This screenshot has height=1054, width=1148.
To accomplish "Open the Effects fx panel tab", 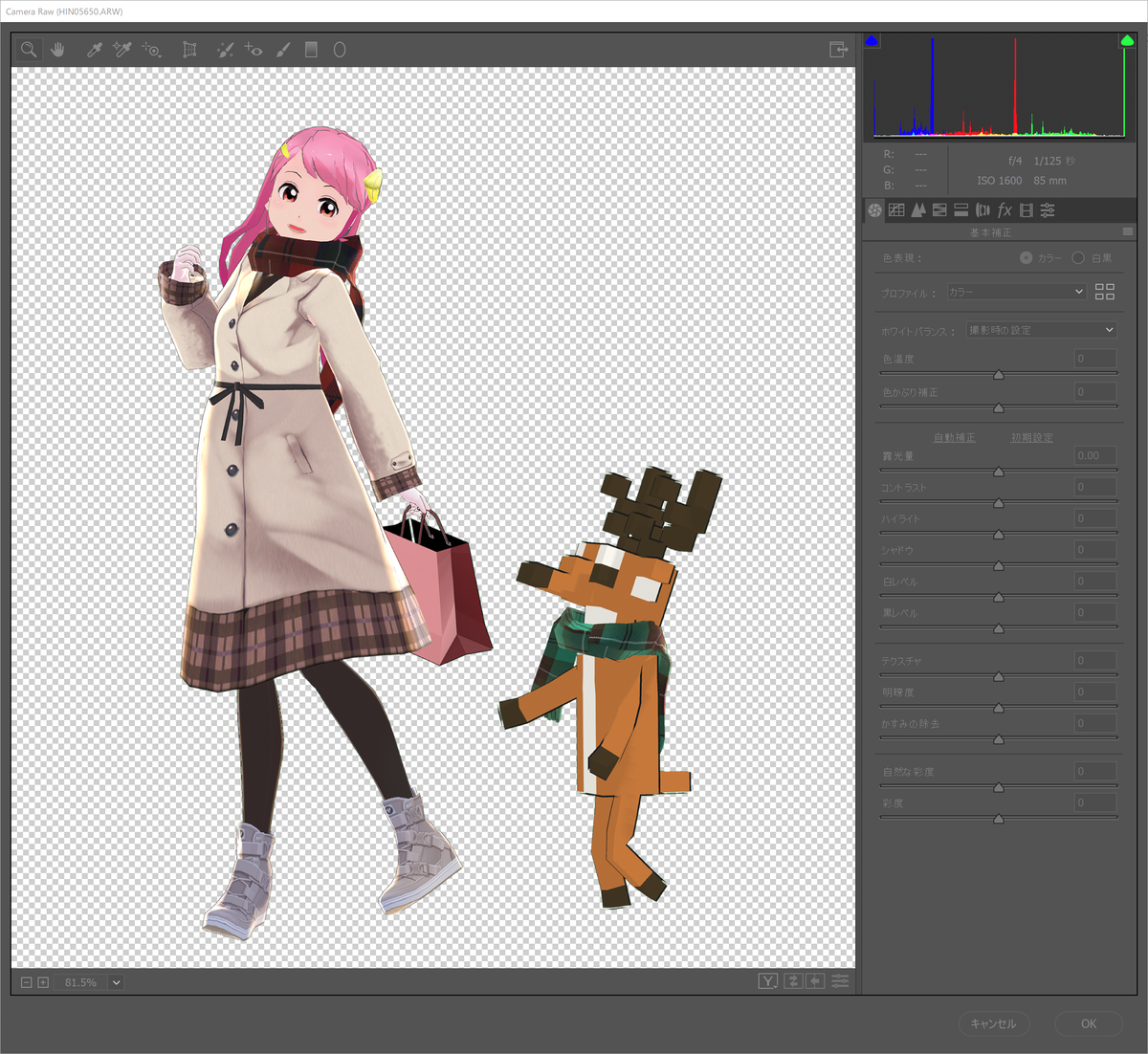I will point(1004,209).
